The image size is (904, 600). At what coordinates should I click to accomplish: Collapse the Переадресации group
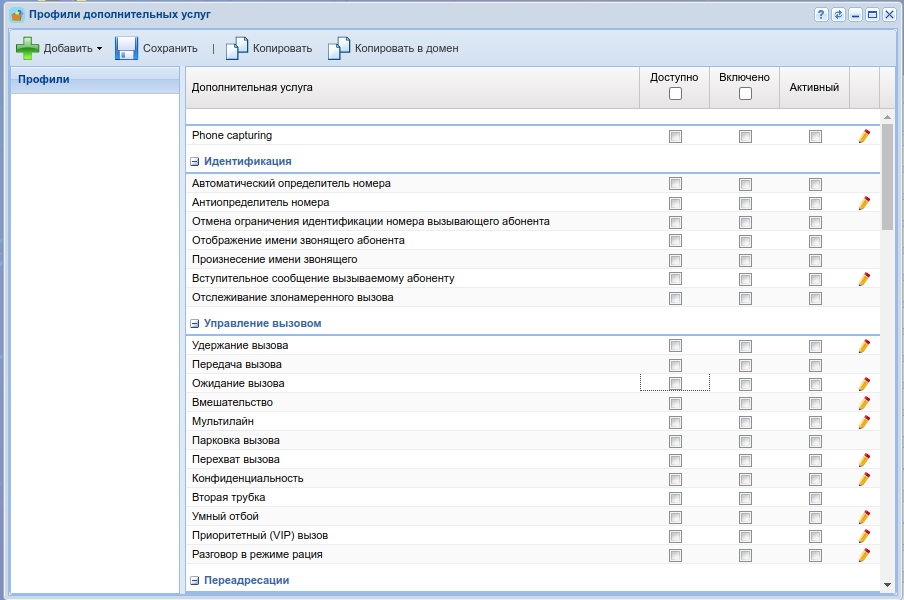[195, 580]
